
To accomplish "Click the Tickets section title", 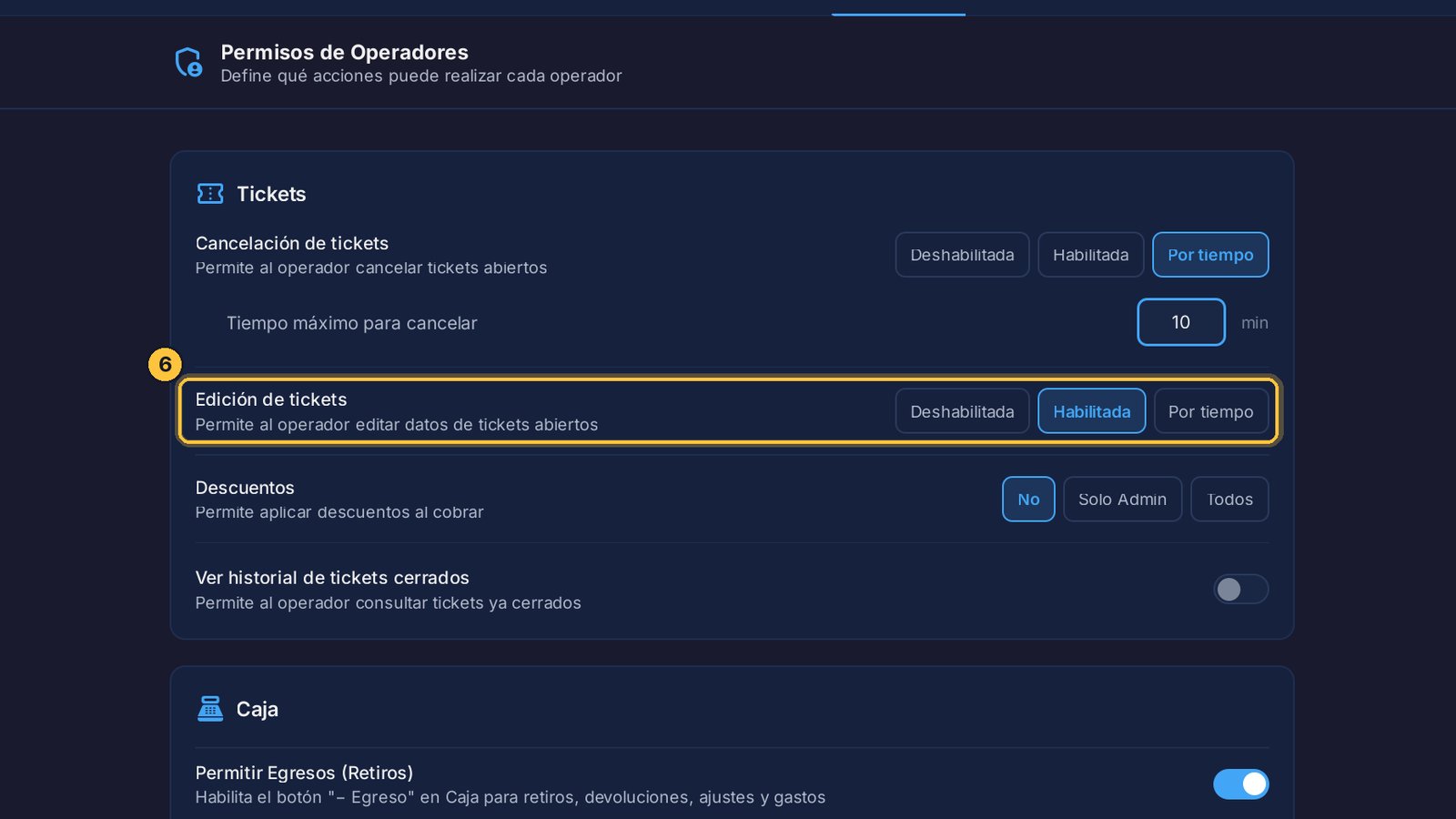I will (271, 194).
